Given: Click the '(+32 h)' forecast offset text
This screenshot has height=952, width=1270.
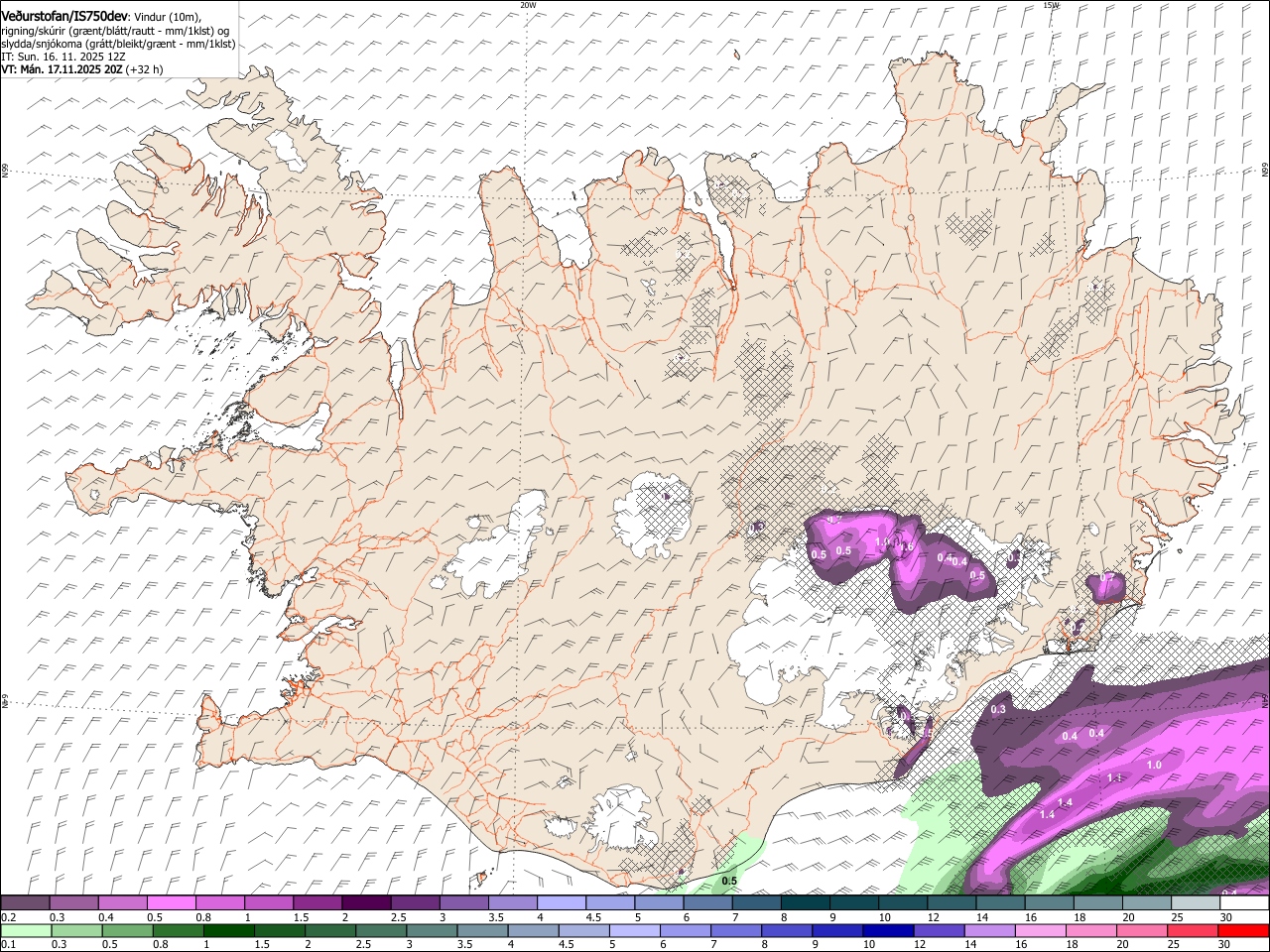Looking at the screenshot, I should (x=145, y=69).
